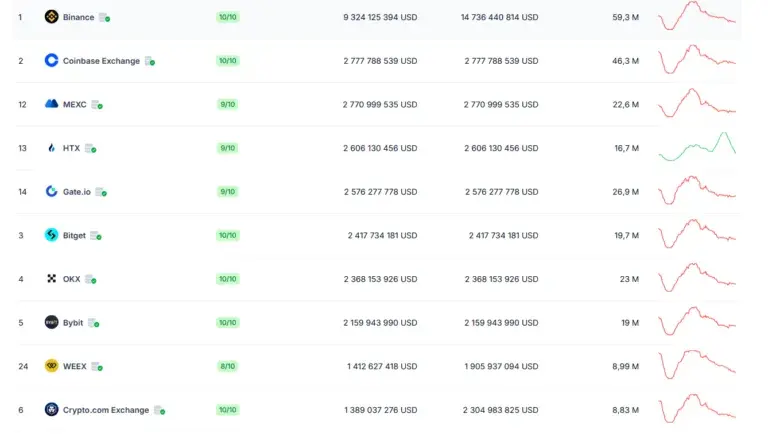Click Bitget's 19,7 M visits value
Screen dimensions: 768x437
pyautogui.click(x=626, y=235)
